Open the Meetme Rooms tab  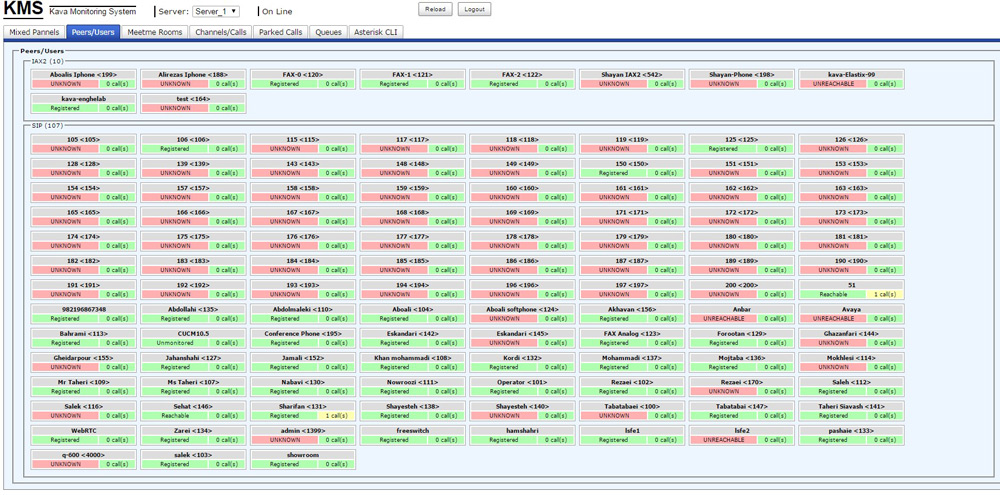(155, 32)
